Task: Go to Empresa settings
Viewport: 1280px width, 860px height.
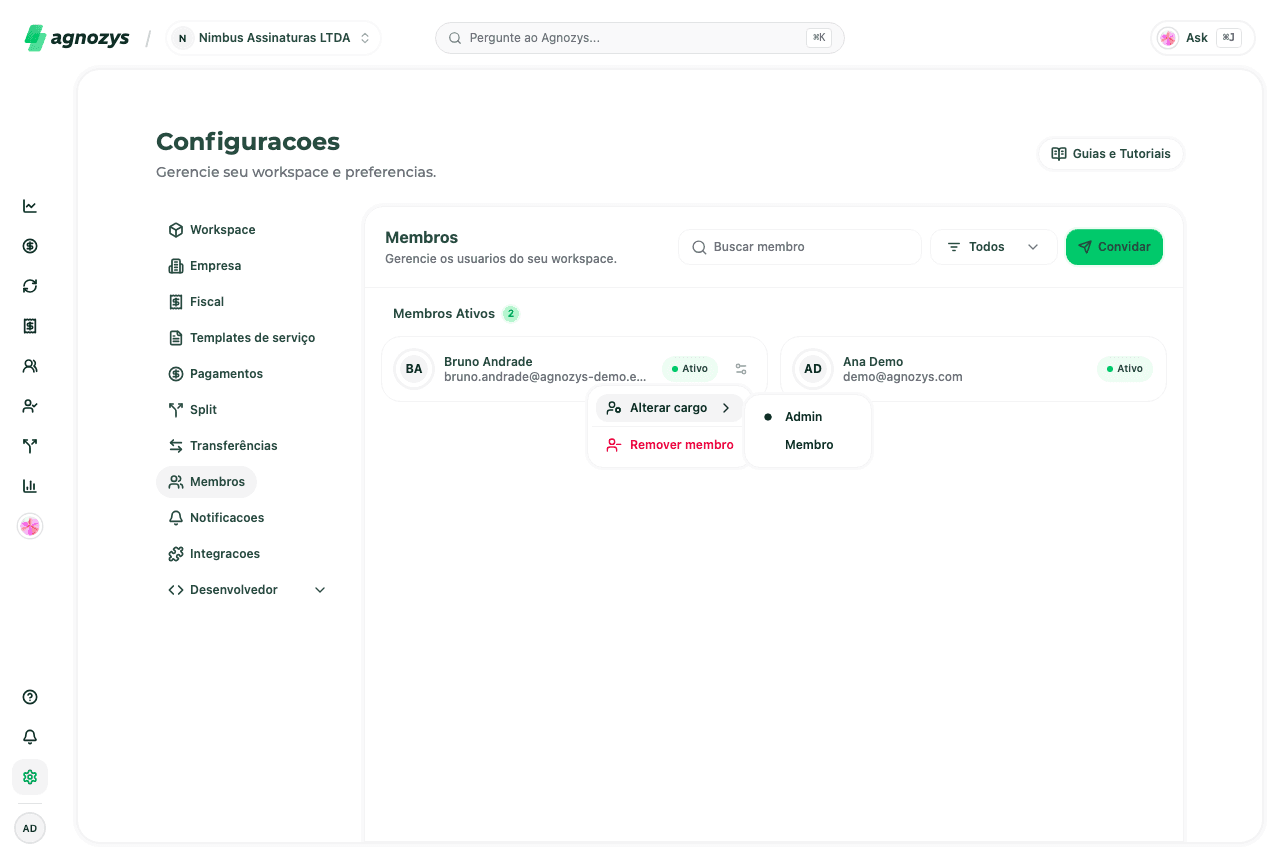Action: [204, 266]
